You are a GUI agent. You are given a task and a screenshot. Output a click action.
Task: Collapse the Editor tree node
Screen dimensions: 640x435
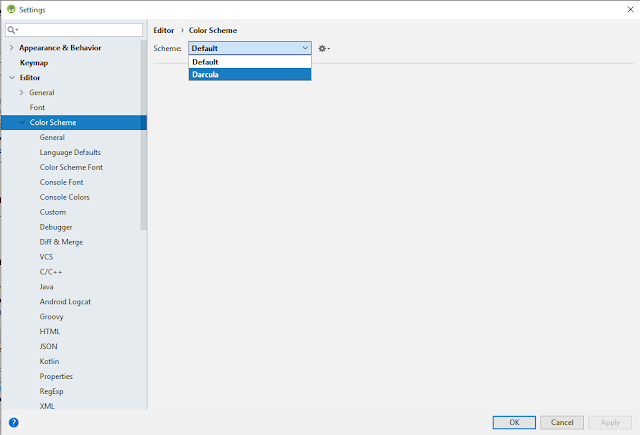tap(12, 78)
